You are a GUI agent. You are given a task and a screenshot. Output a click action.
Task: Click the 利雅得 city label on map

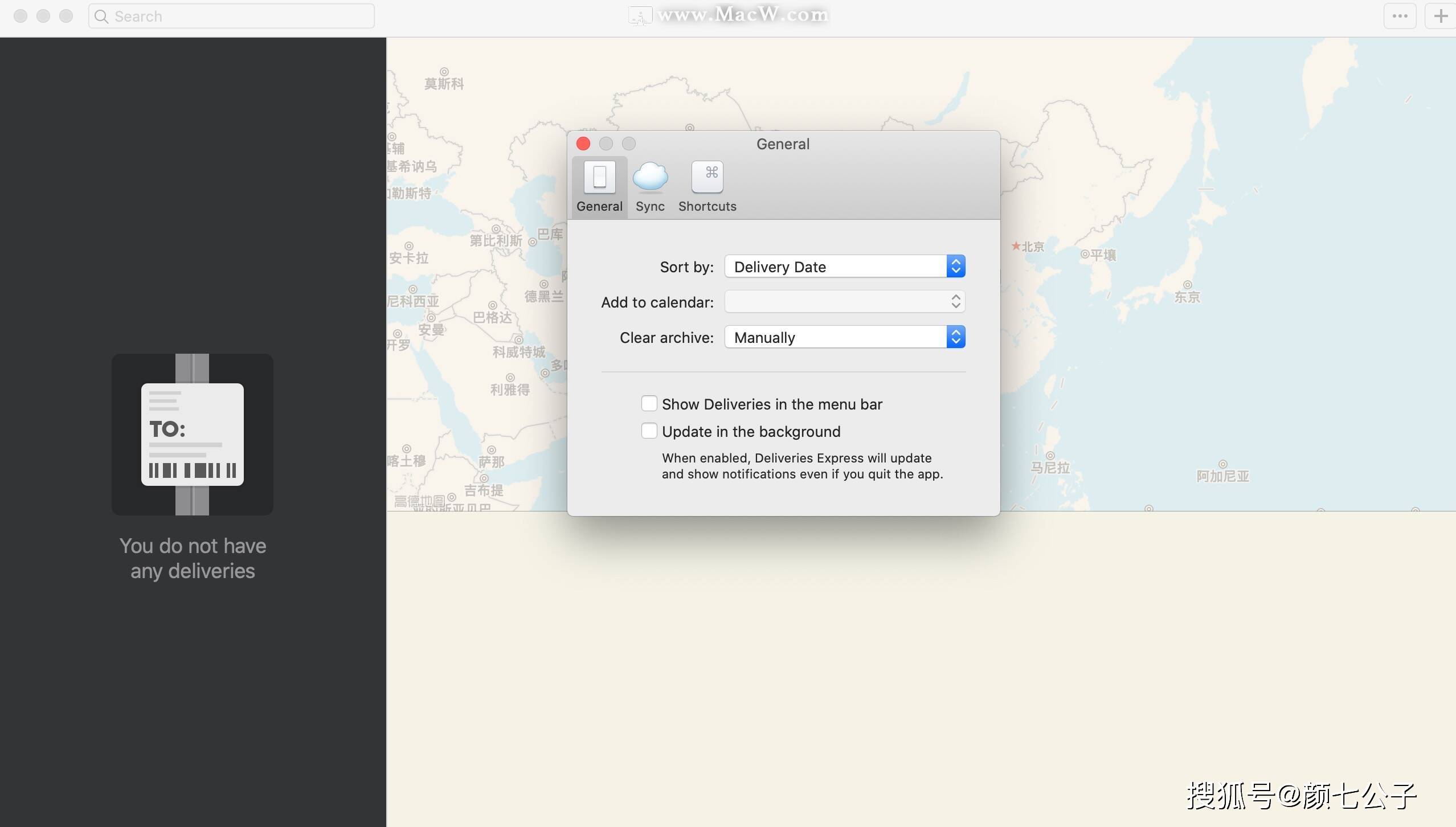[510, 390]
